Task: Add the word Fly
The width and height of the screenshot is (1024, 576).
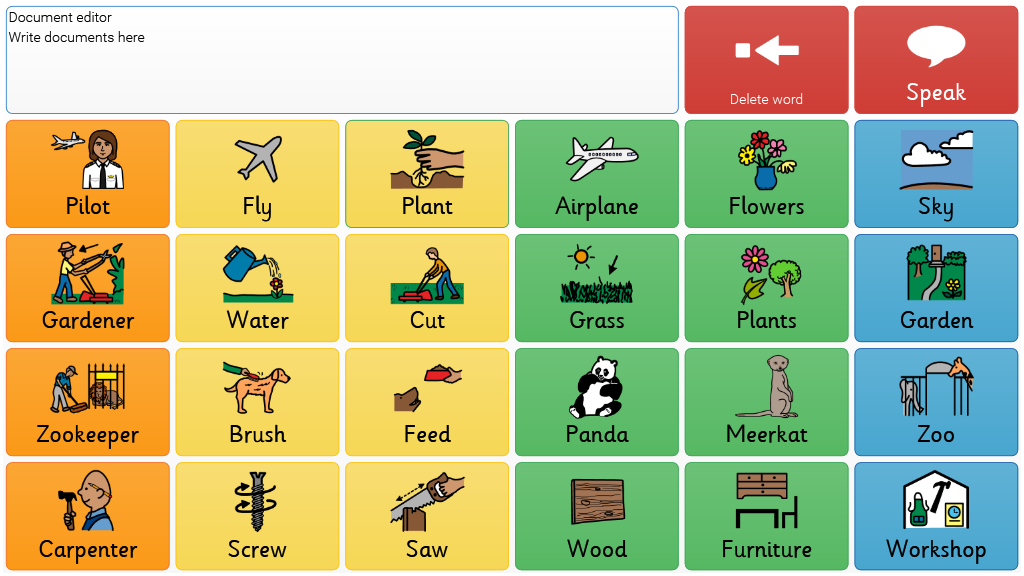Action: click(x=257, y=174)
